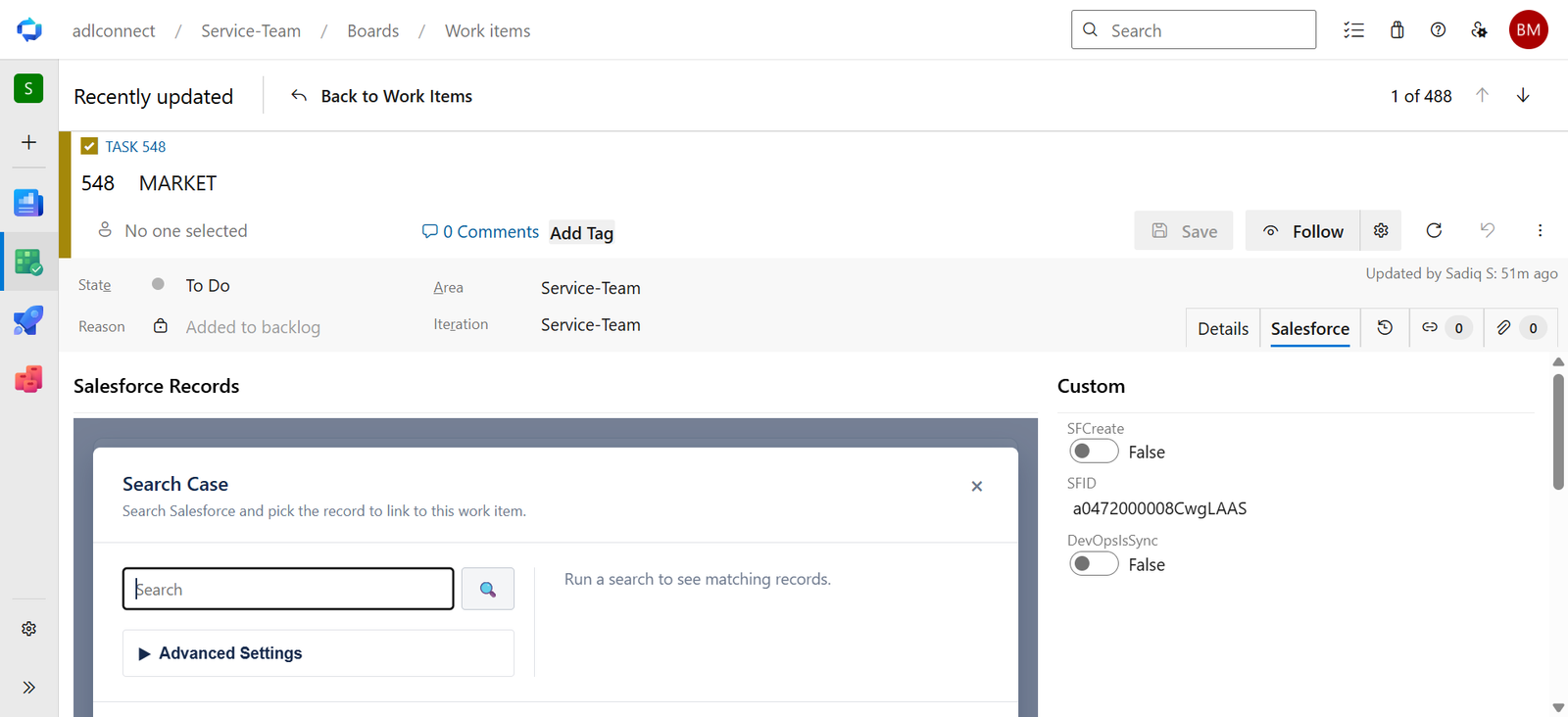Open the Marketplace shopping bag icon

pos(1397,30)
